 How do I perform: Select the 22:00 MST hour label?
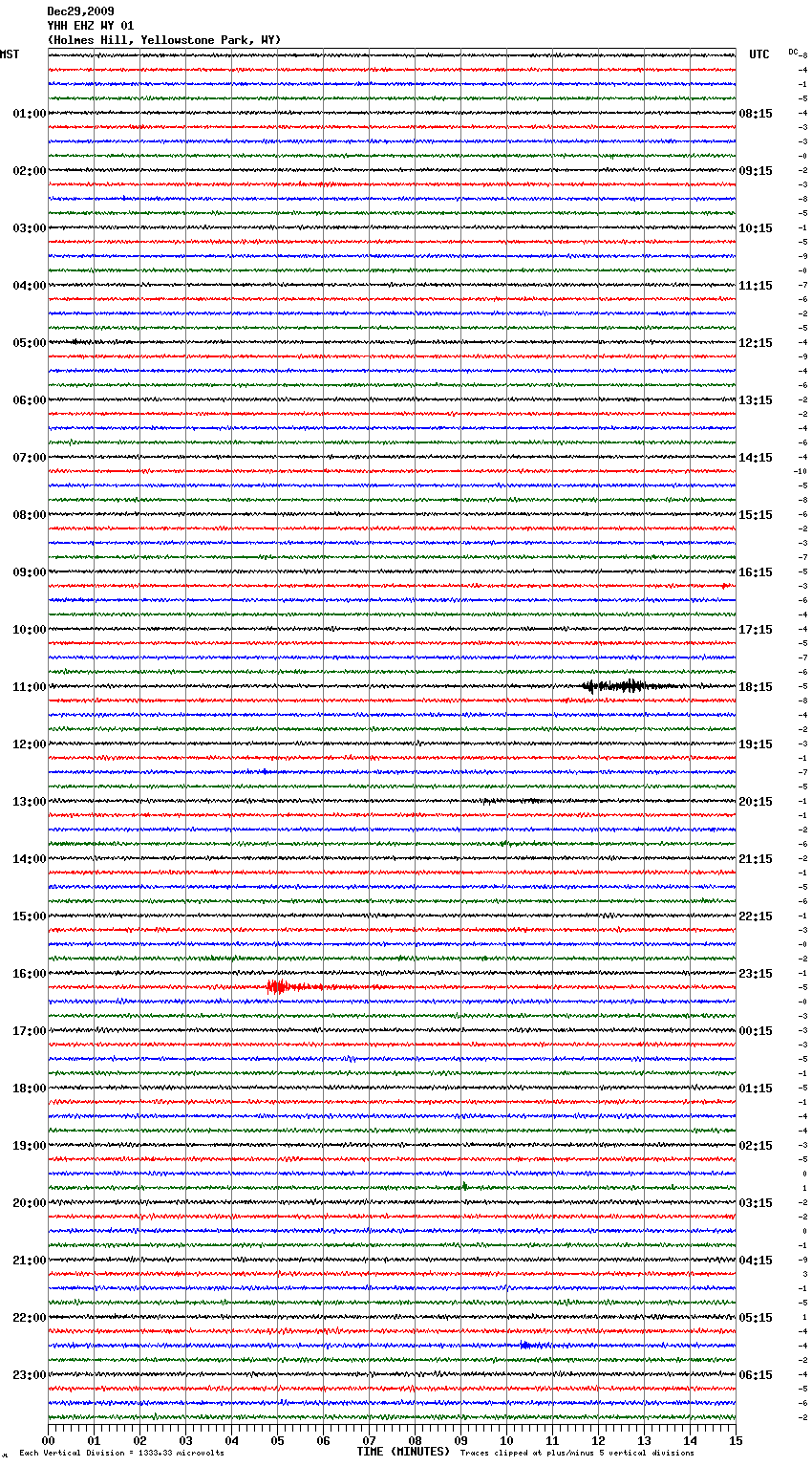[29, 1318]
